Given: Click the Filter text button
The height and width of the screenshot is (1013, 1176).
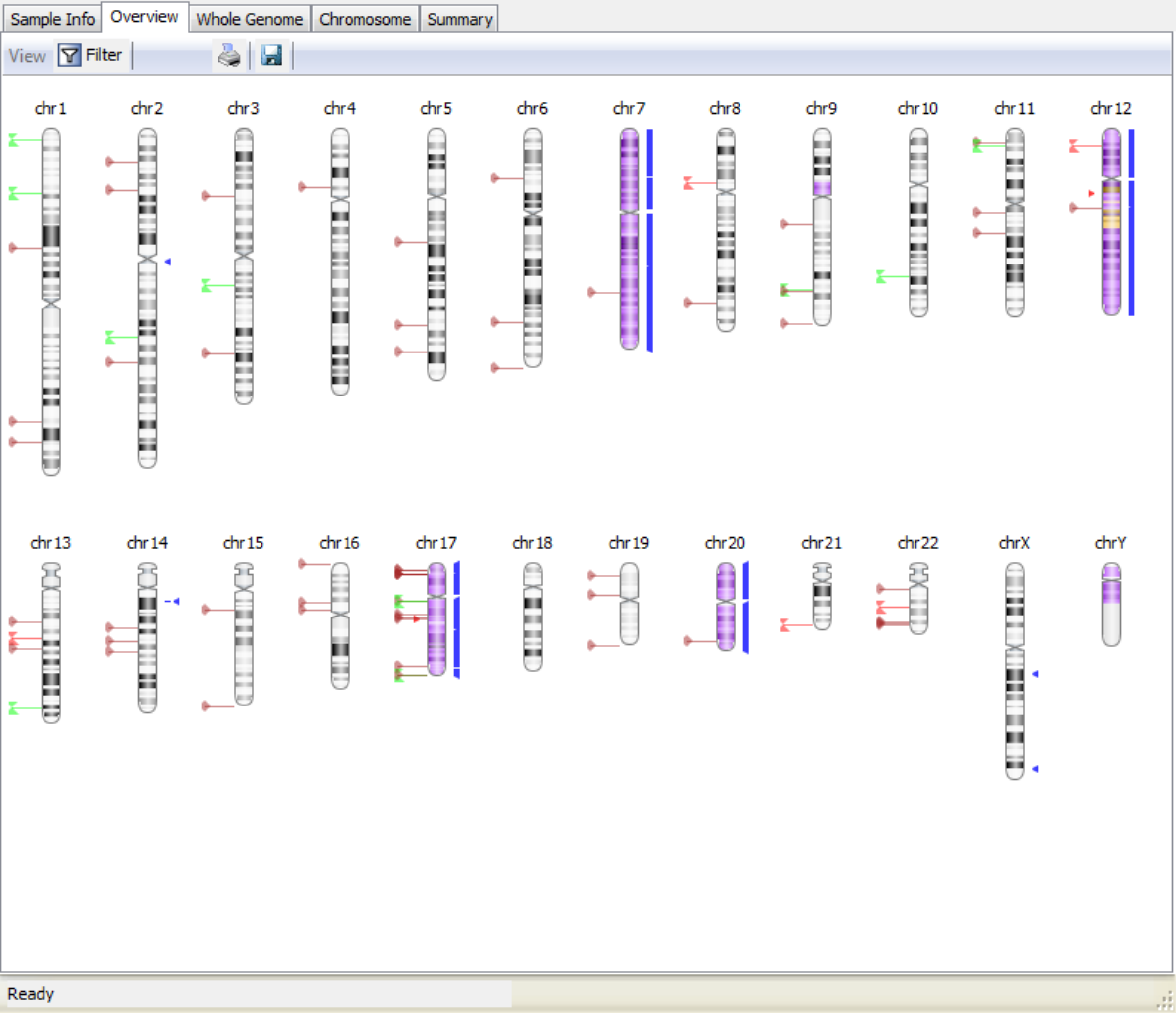Looking at the screenshot, I should [103, 55].
